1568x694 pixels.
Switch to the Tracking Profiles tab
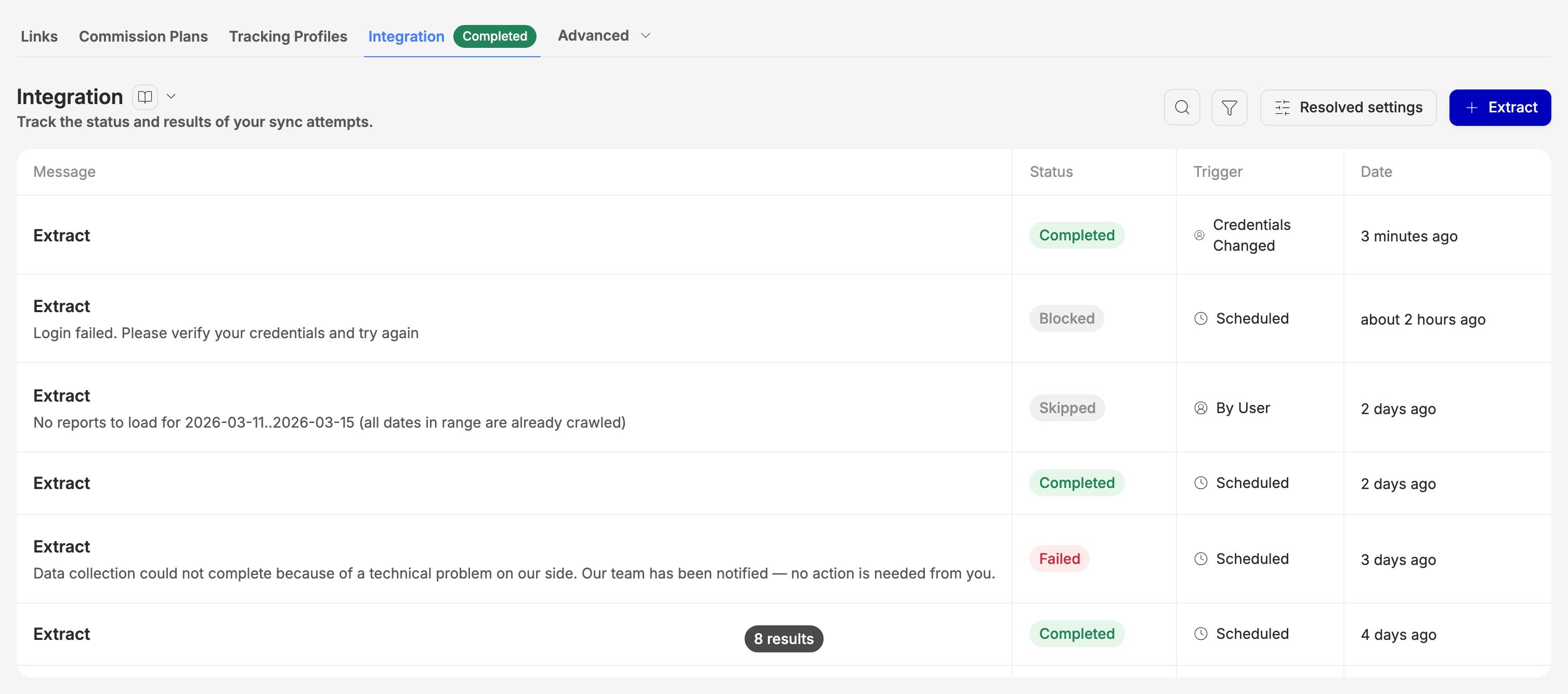point(288,36)
